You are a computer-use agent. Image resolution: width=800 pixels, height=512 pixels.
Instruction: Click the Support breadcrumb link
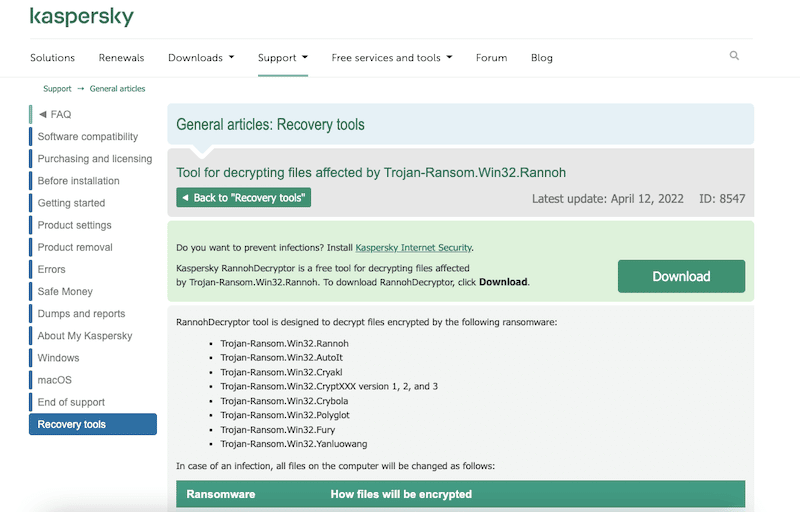[x=57, y=89]
